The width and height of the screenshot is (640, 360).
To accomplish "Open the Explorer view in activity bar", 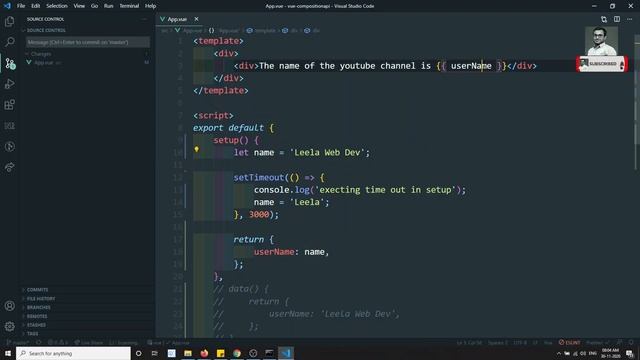I will point(9,21).
